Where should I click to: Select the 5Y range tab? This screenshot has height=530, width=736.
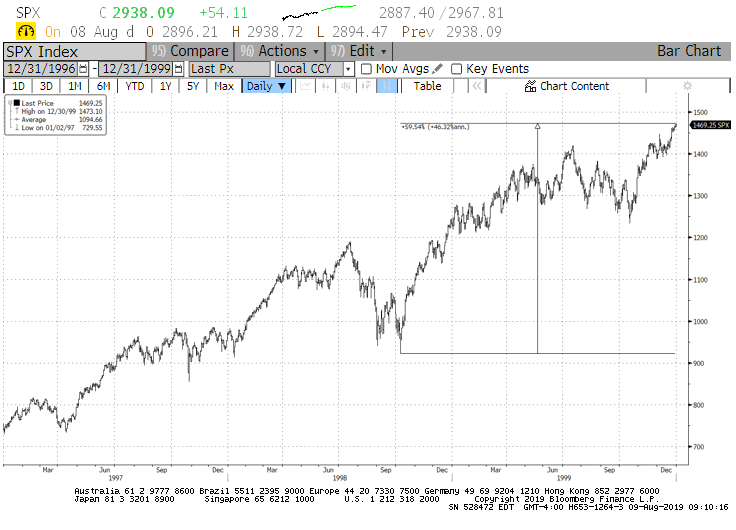195,86
